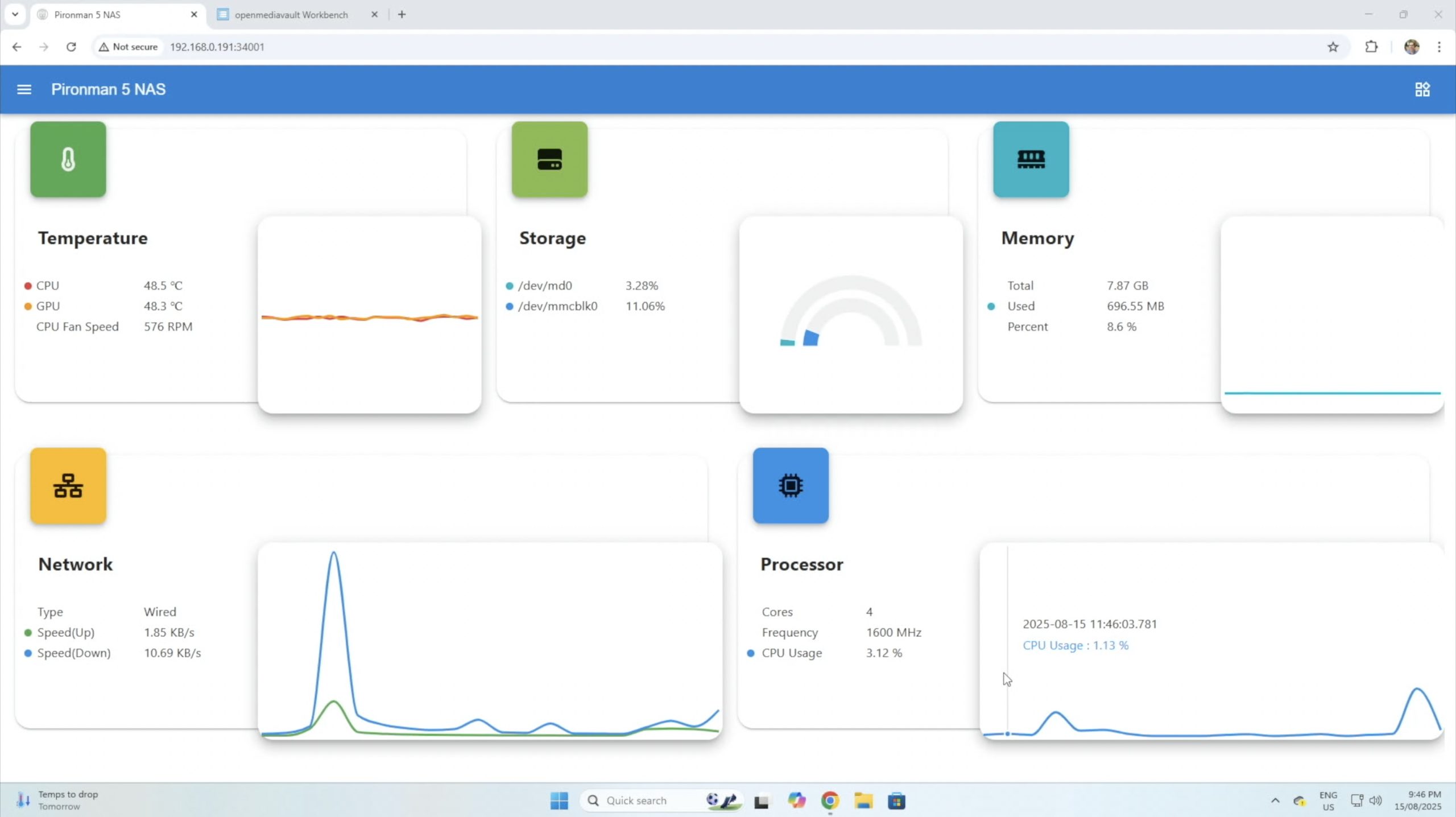
Task: Bookmark this page with the star icon
Action: coord(1333,47)
